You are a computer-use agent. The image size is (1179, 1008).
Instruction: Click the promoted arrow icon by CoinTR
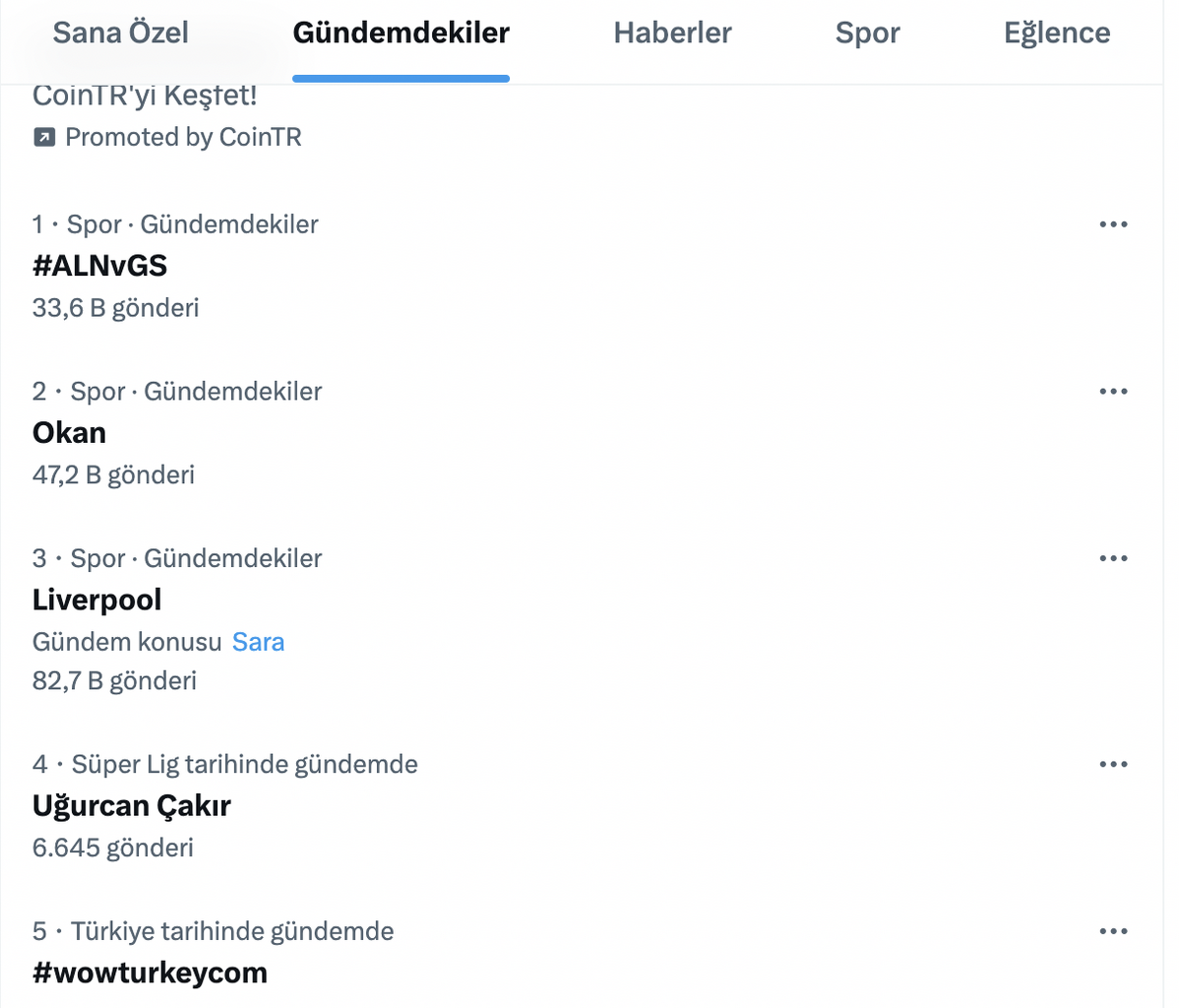click(x=44, y=138)
